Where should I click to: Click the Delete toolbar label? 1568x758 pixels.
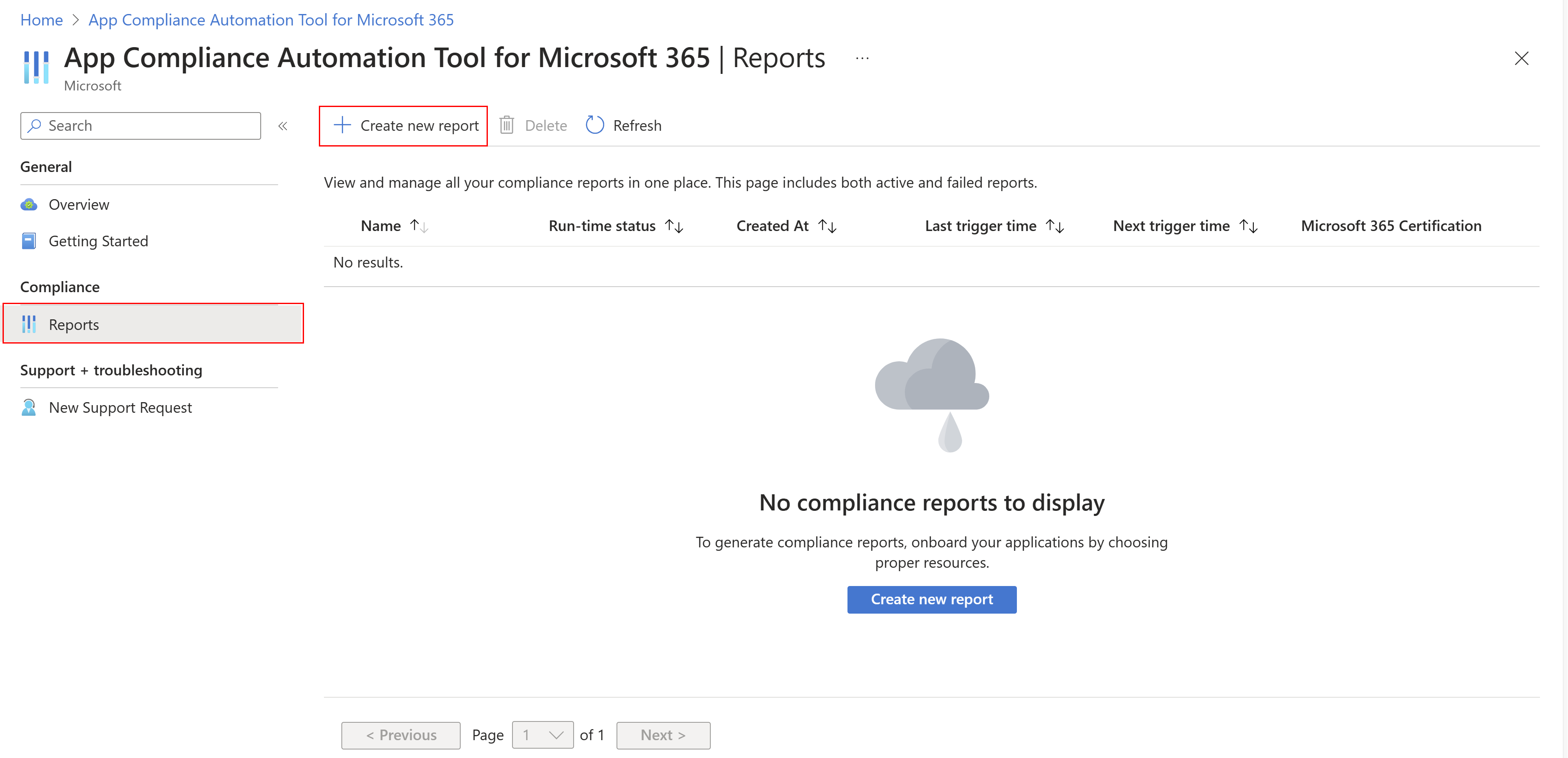coord(546,125)
